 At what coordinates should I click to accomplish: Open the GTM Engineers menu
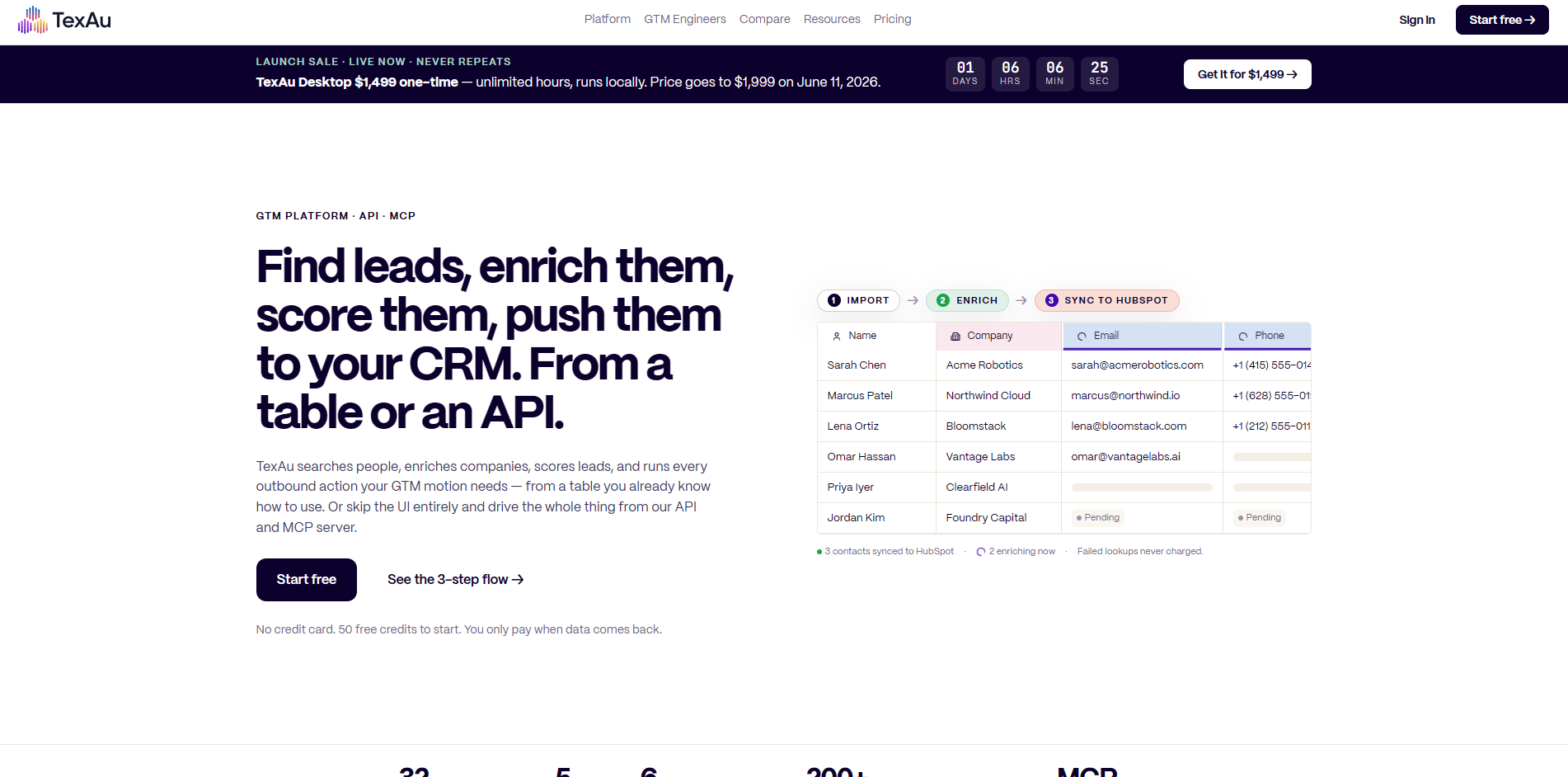tap(685, 19)
